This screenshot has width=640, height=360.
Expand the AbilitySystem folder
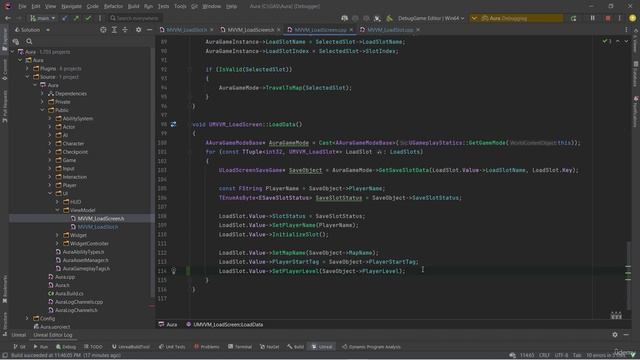pyautogui.click(x=50, y=118)
